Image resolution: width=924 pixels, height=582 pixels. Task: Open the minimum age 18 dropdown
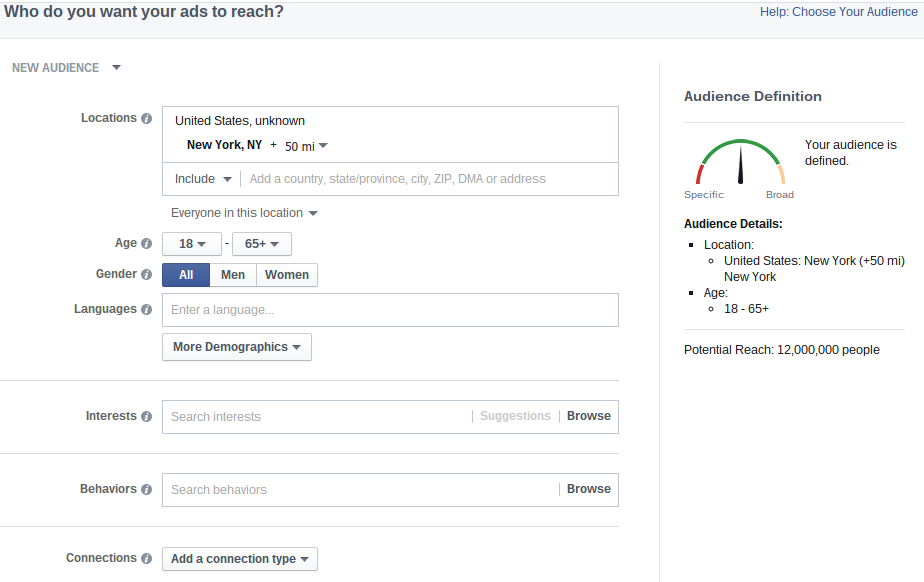coord(192,244)
